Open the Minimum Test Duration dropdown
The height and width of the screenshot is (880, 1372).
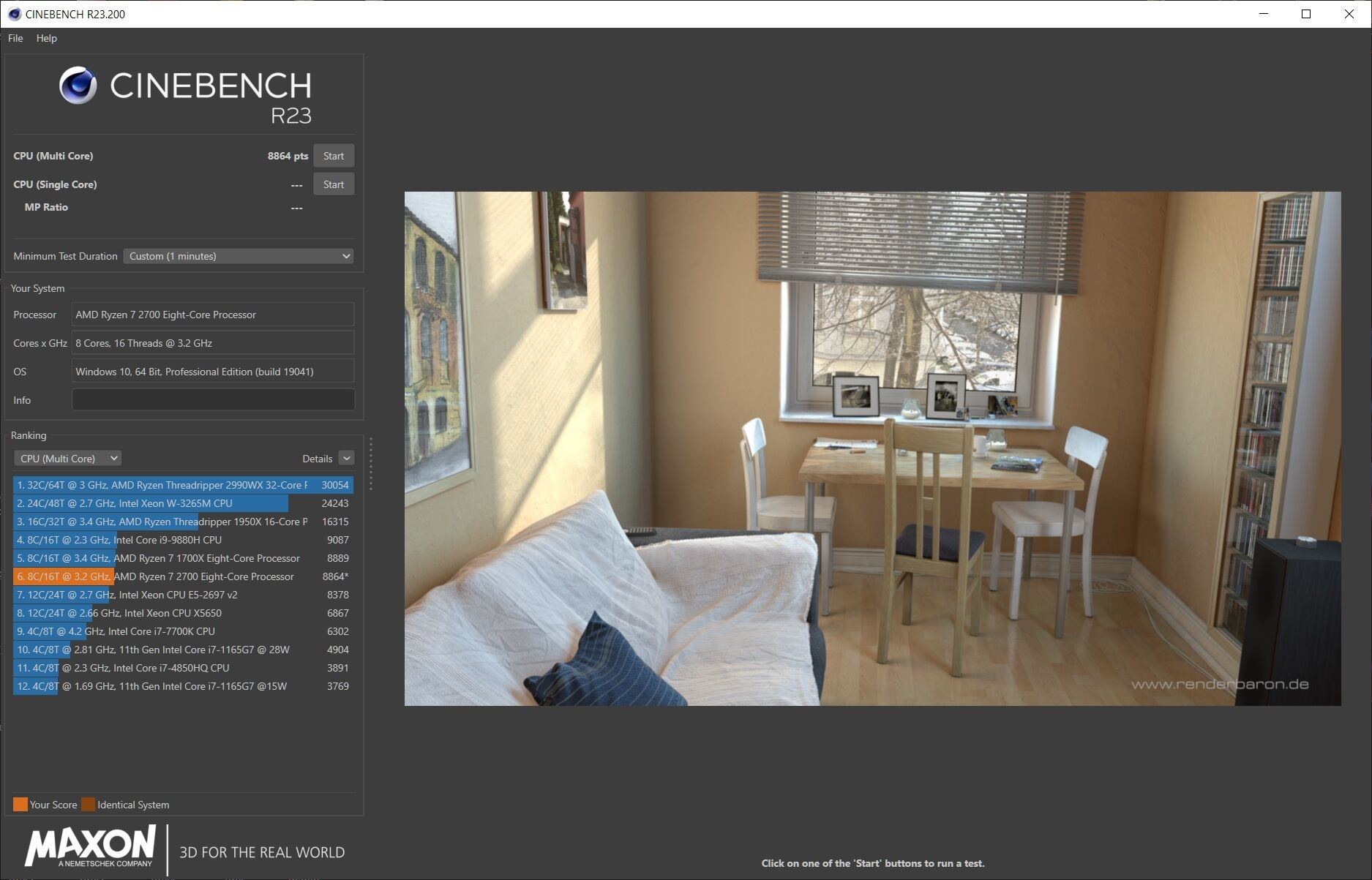[239, 256]
